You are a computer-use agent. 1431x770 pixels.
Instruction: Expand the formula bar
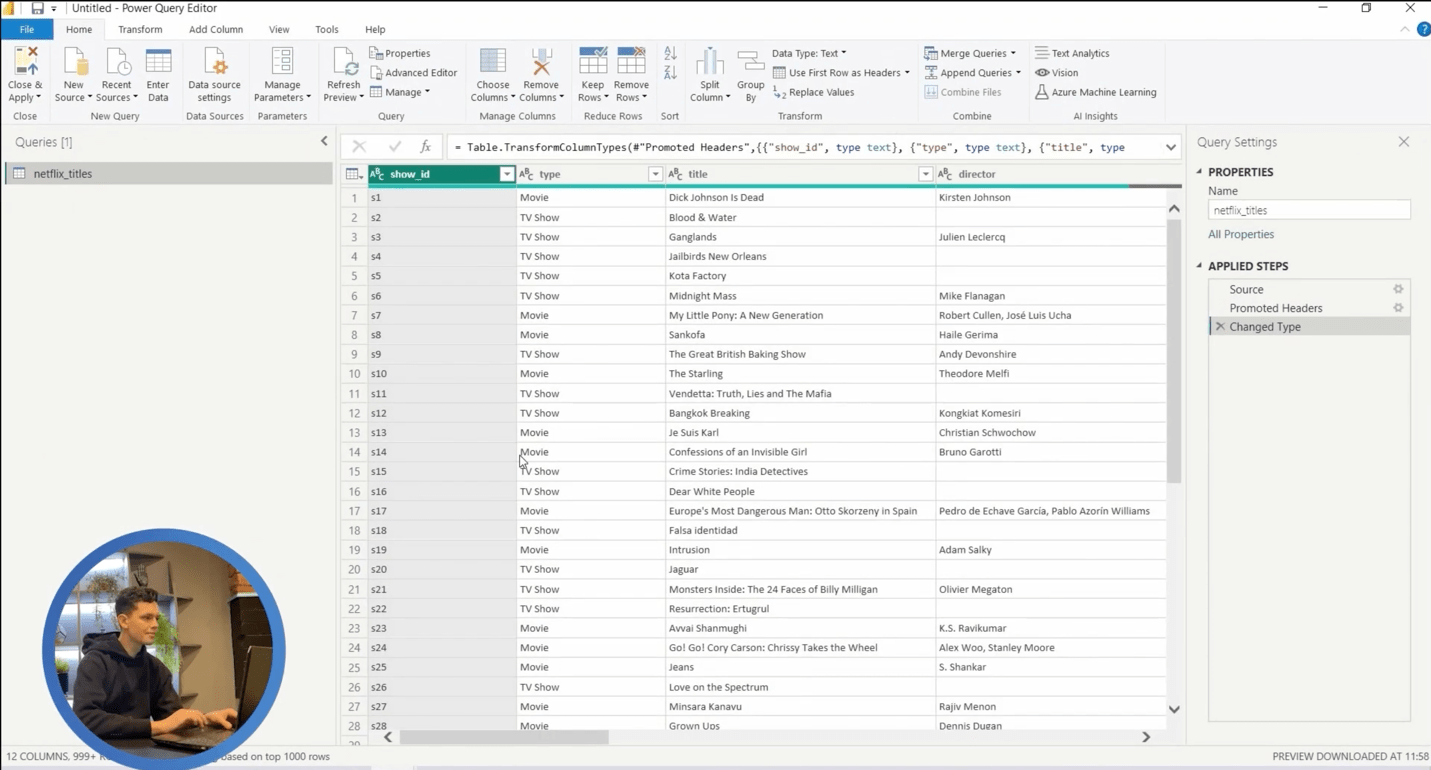click(x=1171, y=147)
